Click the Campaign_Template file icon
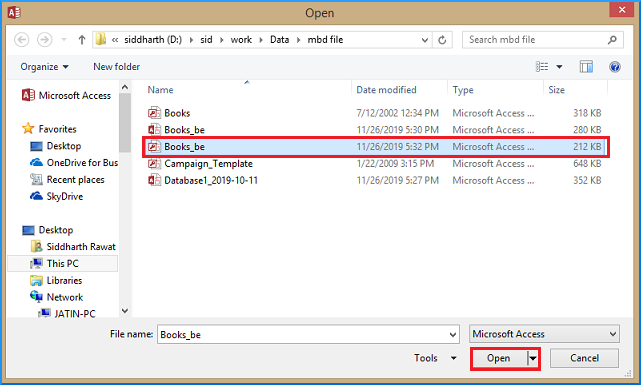This screenshot has height=385, width=641. [154, 163]
